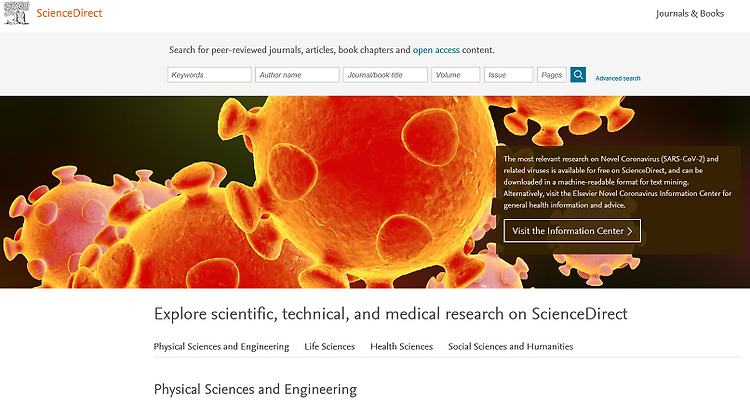Focus the Volume field

click(455, 75)
